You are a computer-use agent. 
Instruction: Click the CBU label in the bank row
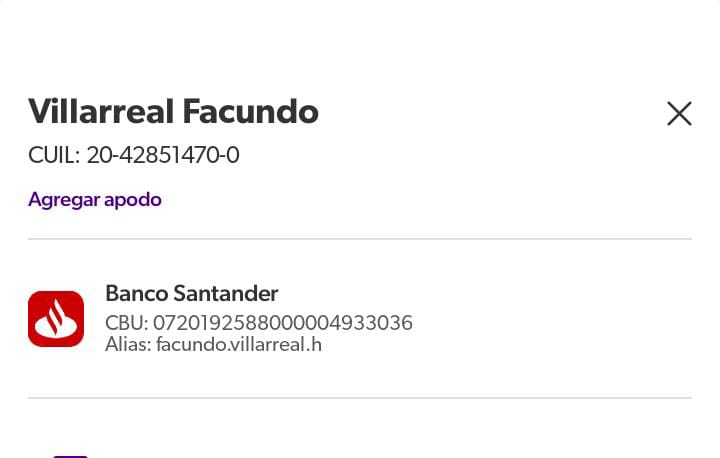125,323
